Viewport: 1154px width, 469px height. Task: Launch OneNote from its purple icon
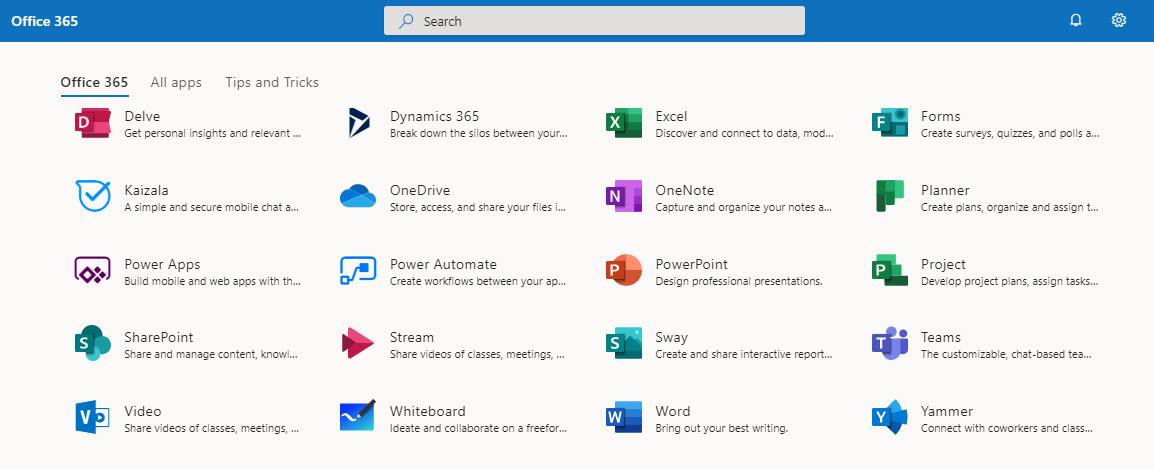[623, 196]
